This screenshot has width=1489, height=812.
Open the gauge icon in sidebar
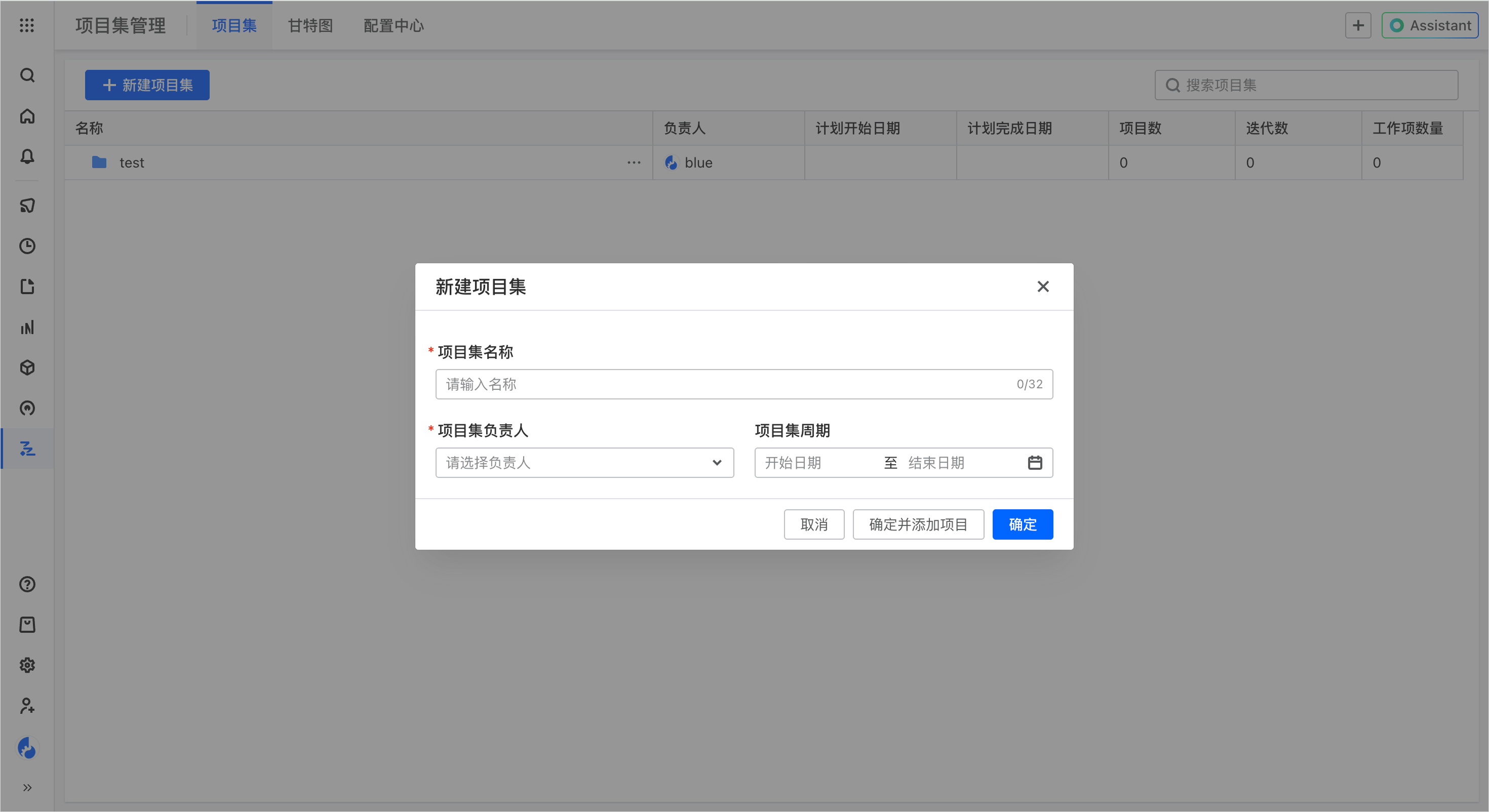click(27, 408)
